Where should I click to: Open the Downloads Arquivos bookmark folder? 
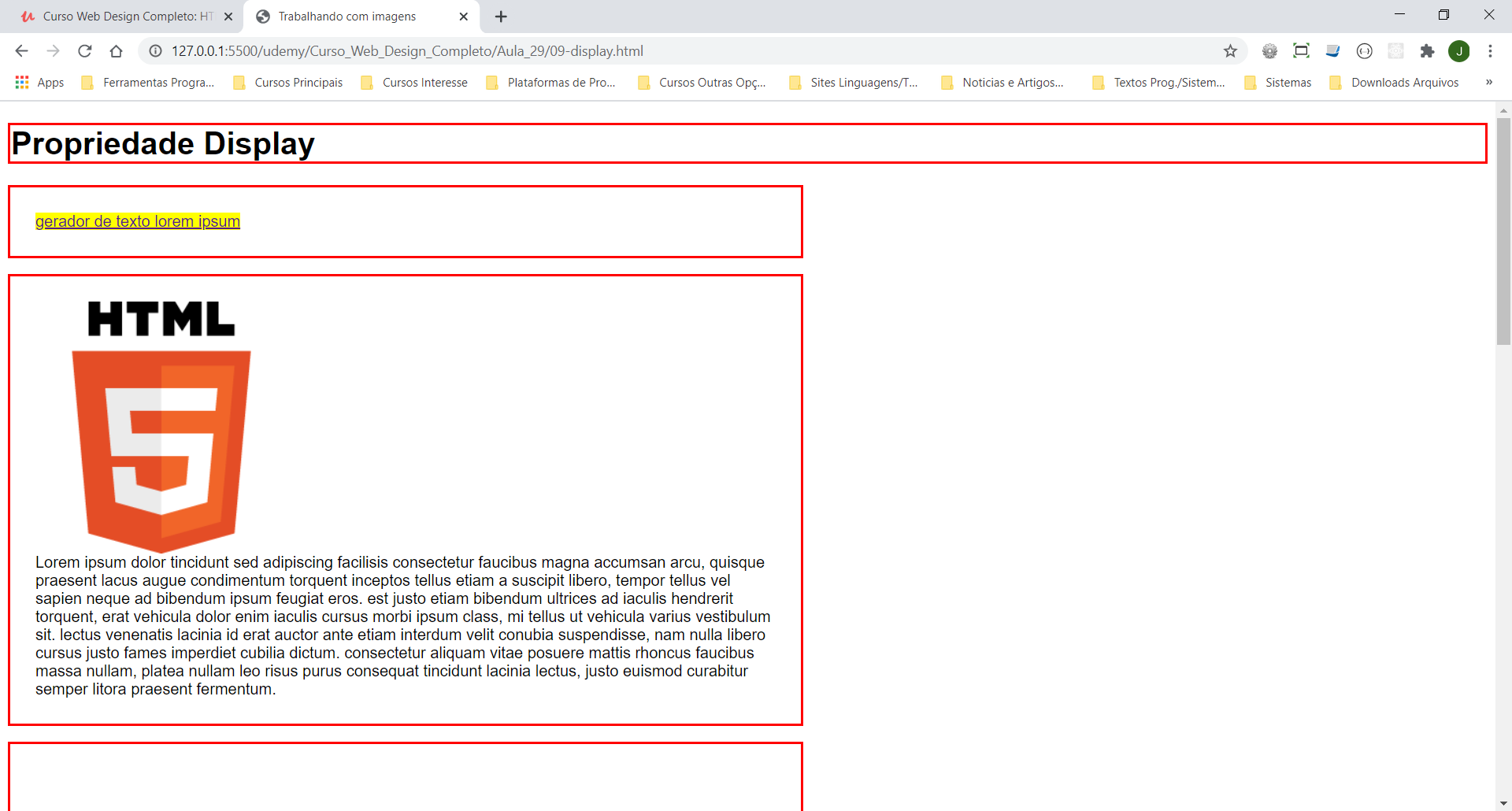(x=1394, y=83)
